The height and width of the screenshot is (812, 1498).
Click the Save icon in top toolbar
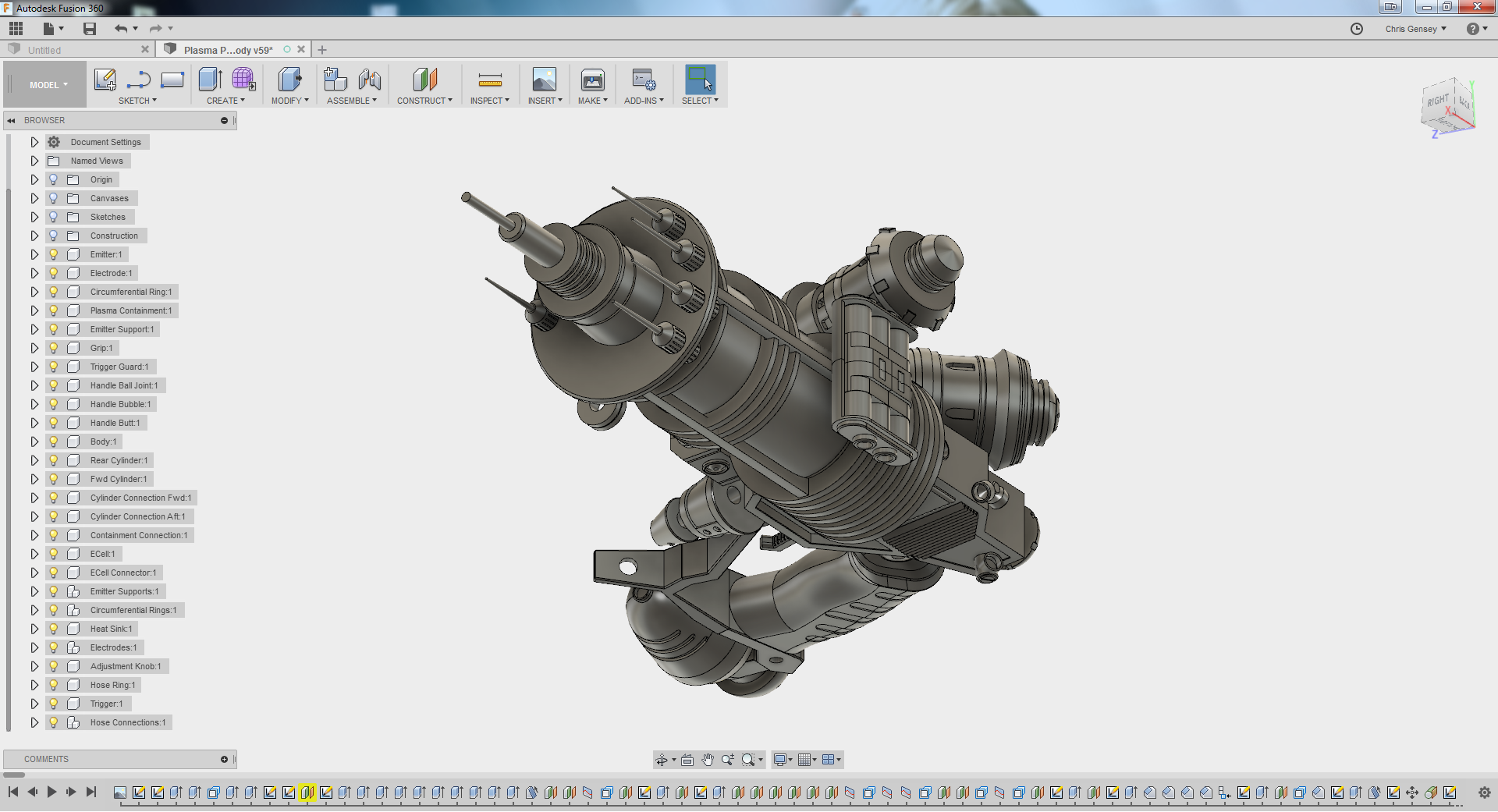tap(90, 29)
